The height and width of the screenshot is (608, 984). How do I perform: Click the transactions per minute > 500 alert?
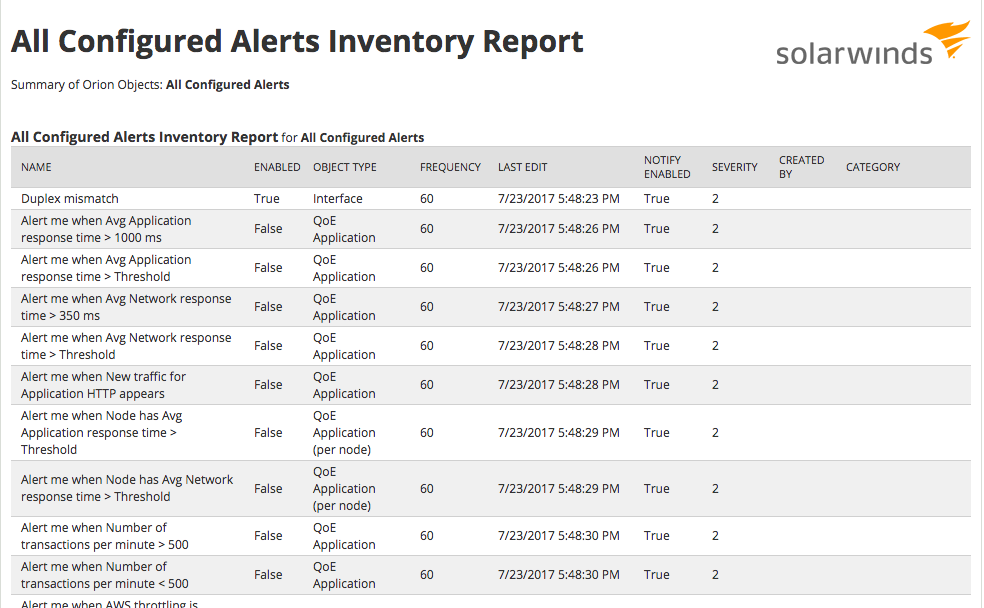tap(104, 536)
